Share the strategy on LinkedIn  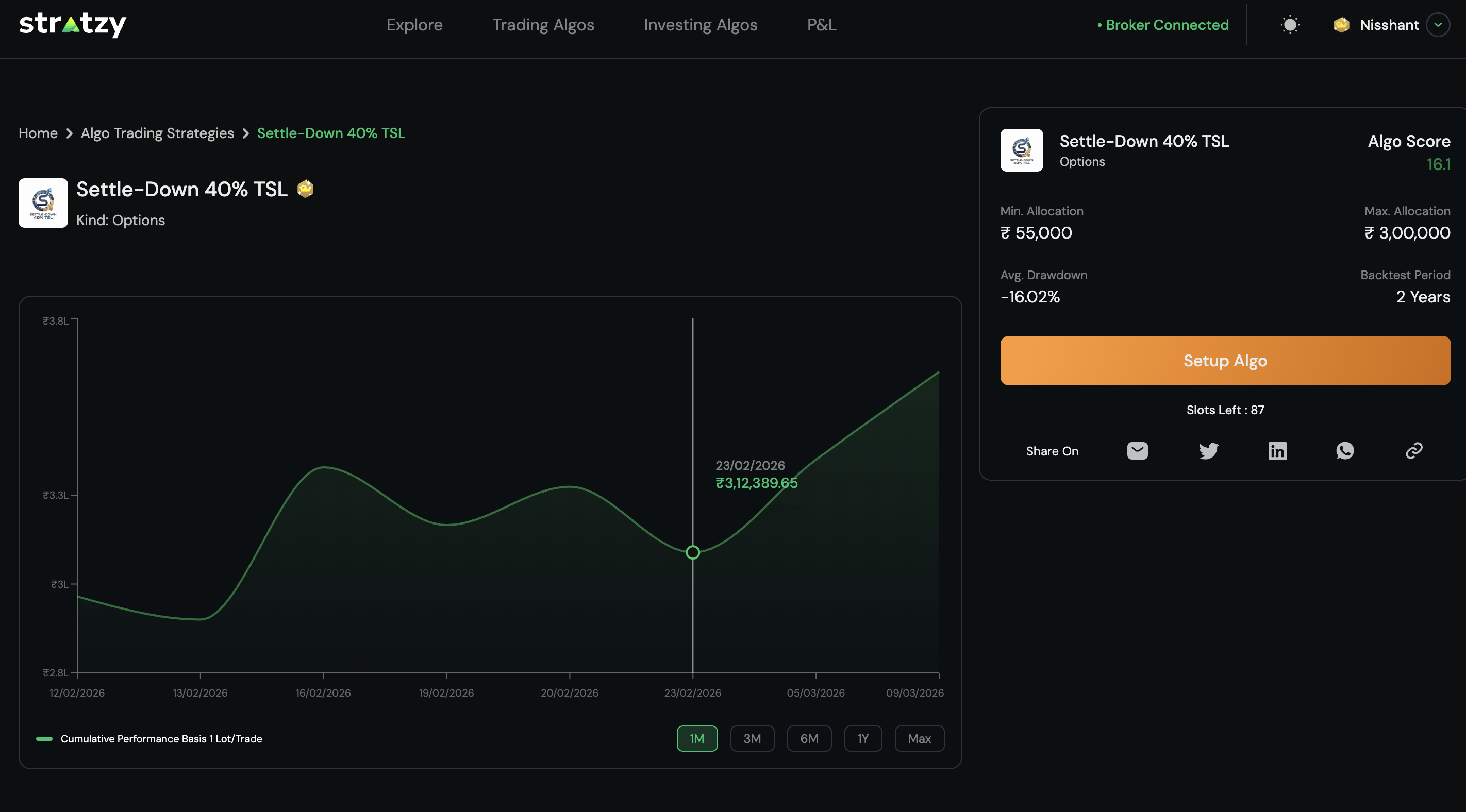coord(1278,451)
